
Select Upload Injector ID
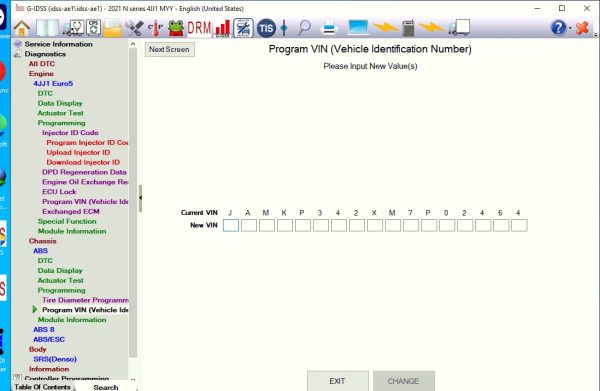(x=78, y=152)
